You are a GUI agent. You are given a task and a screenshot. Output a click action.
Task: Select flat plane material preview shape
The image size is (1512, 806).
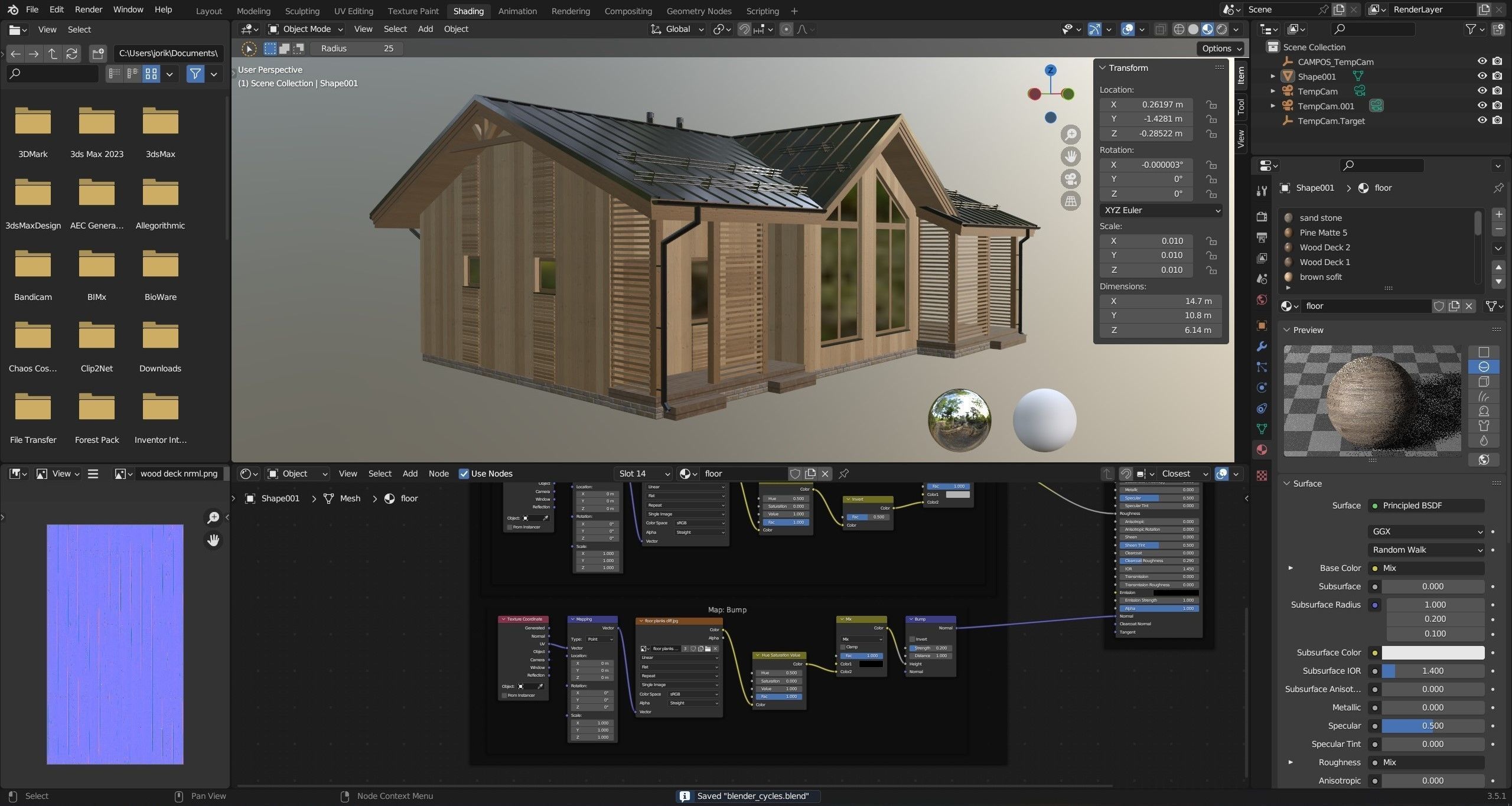coord(1483,352)
